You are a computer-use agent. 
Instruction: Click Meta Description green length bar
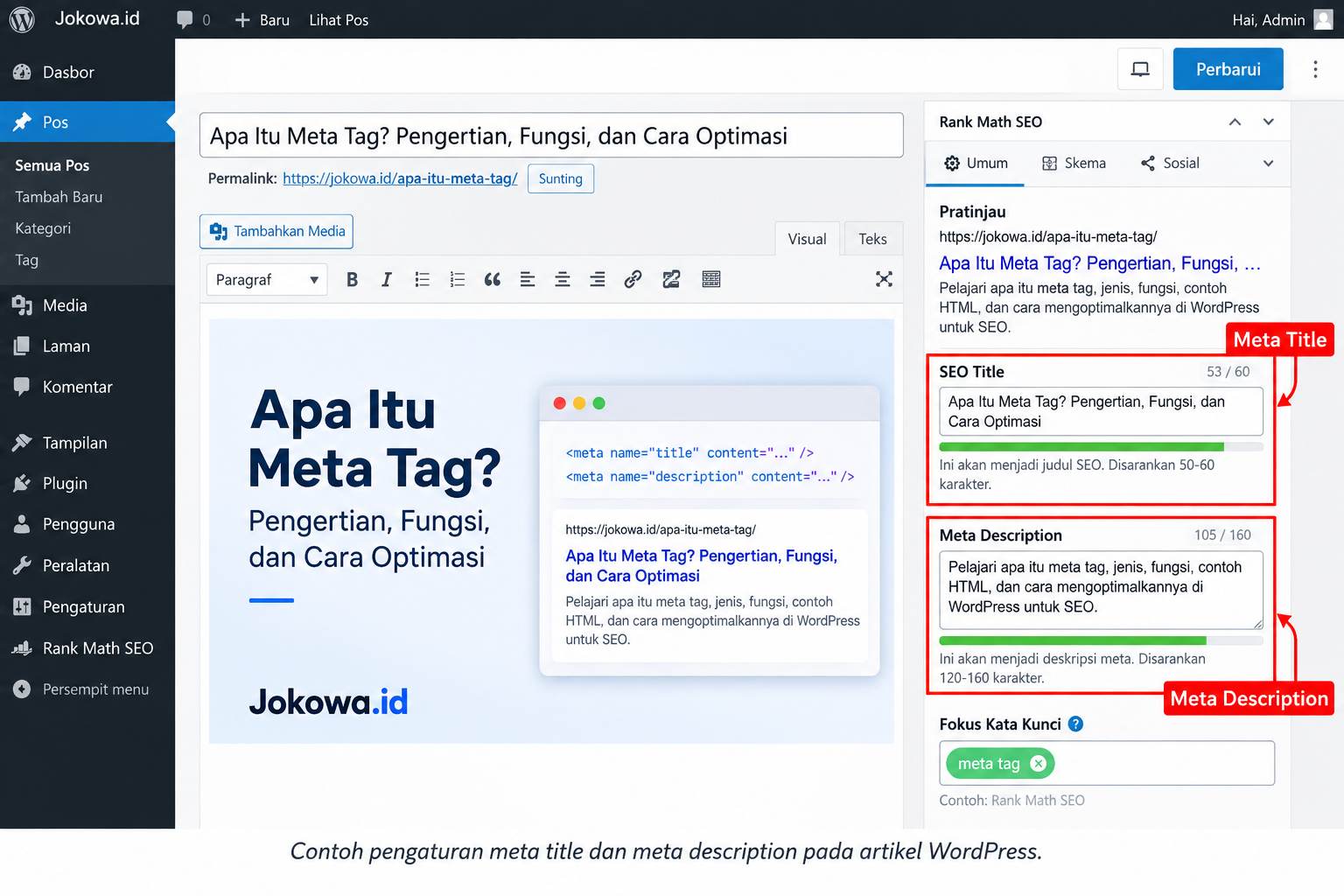coord(1073,640)
